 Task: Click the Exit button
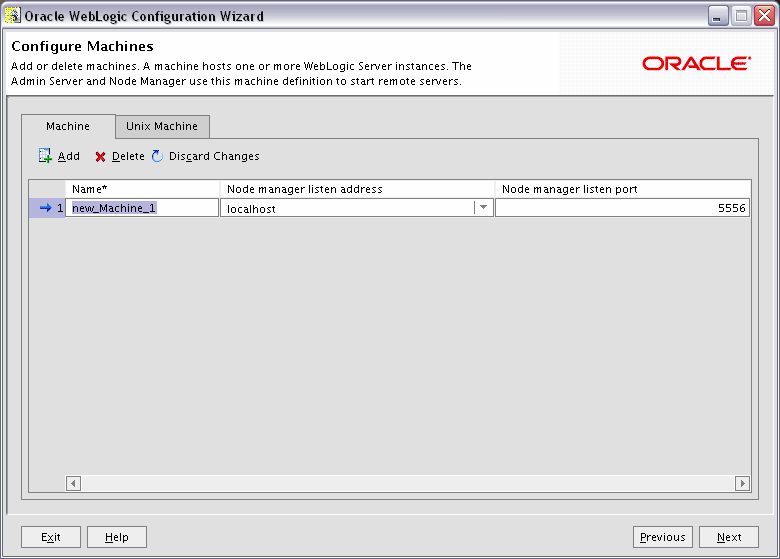pyautogui.click(x=51, y=537)
